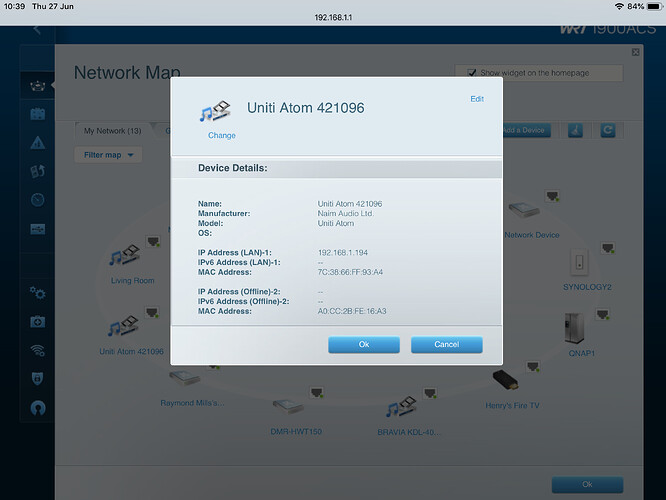Close the Network Map panel
666x500 pixels.
[x=635, y=52]
